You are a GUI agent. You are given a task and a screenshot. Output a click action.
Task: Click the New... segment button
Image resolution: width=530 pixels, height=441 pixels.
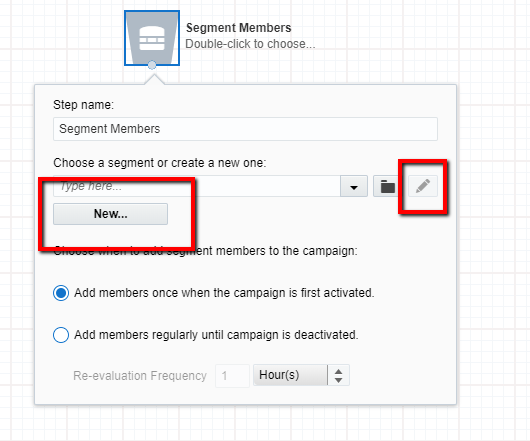pyautogui.click(x=111, y=214)
